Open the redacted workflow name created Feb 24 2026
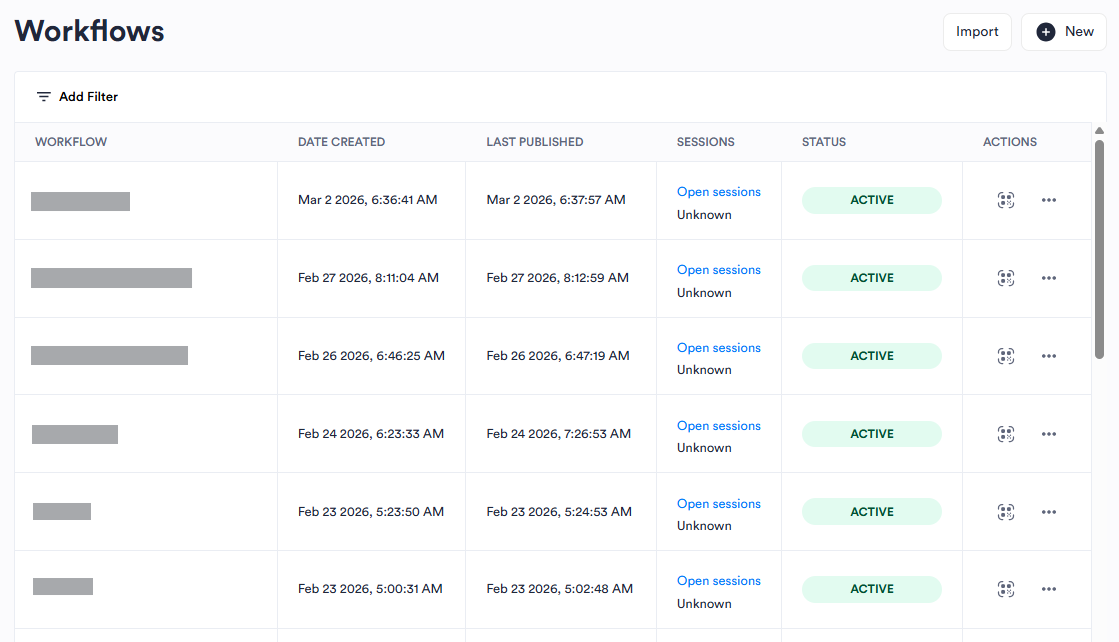Screen dimensions: 1119x642 [75, 434]
